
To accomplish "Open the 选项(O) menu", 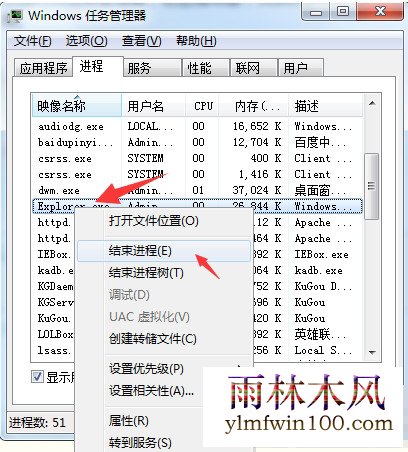I will pos(86,41).
